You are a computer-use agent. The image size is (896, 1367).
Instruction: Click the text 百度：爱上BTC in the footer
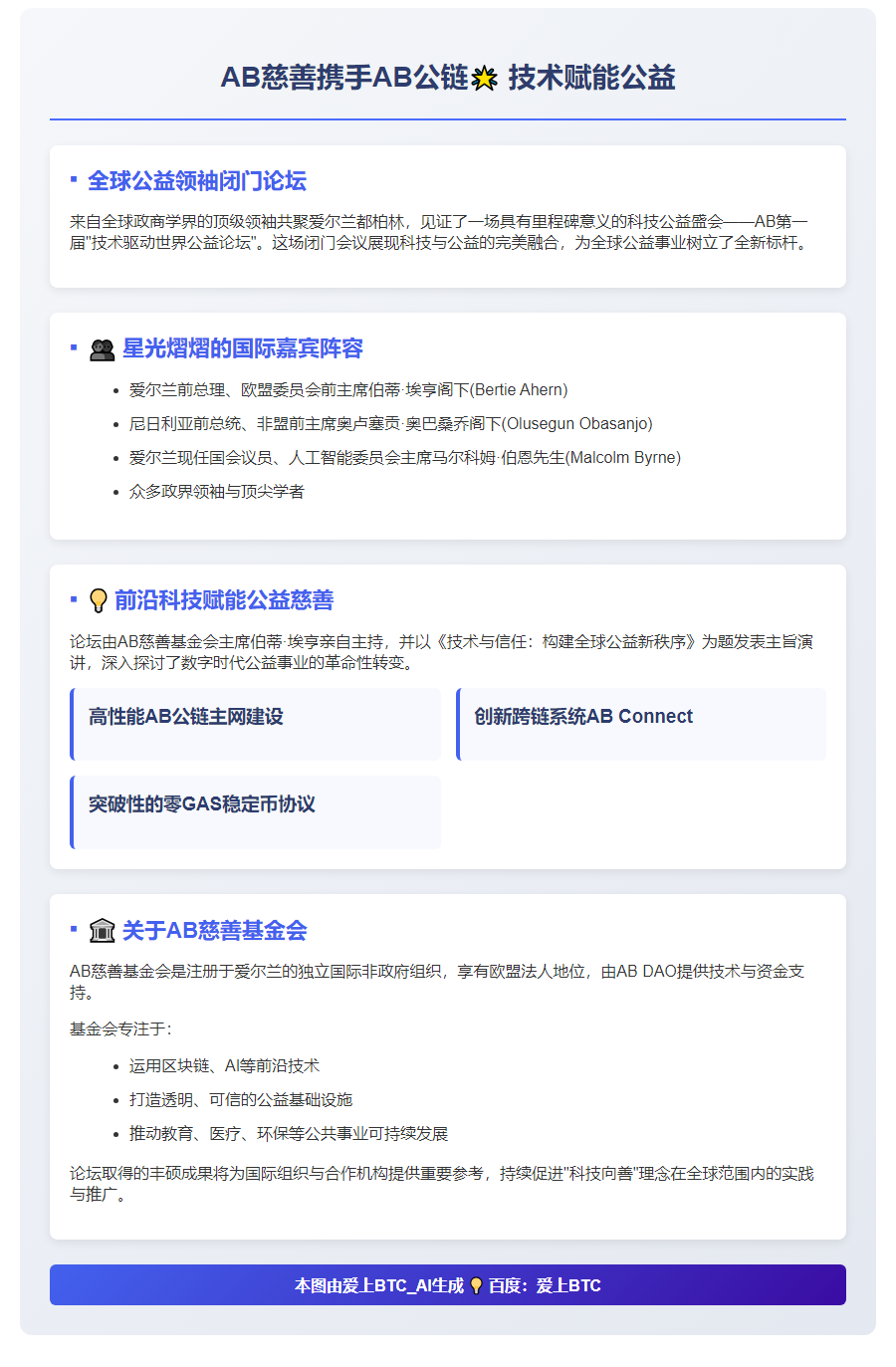coord(545,1285)
